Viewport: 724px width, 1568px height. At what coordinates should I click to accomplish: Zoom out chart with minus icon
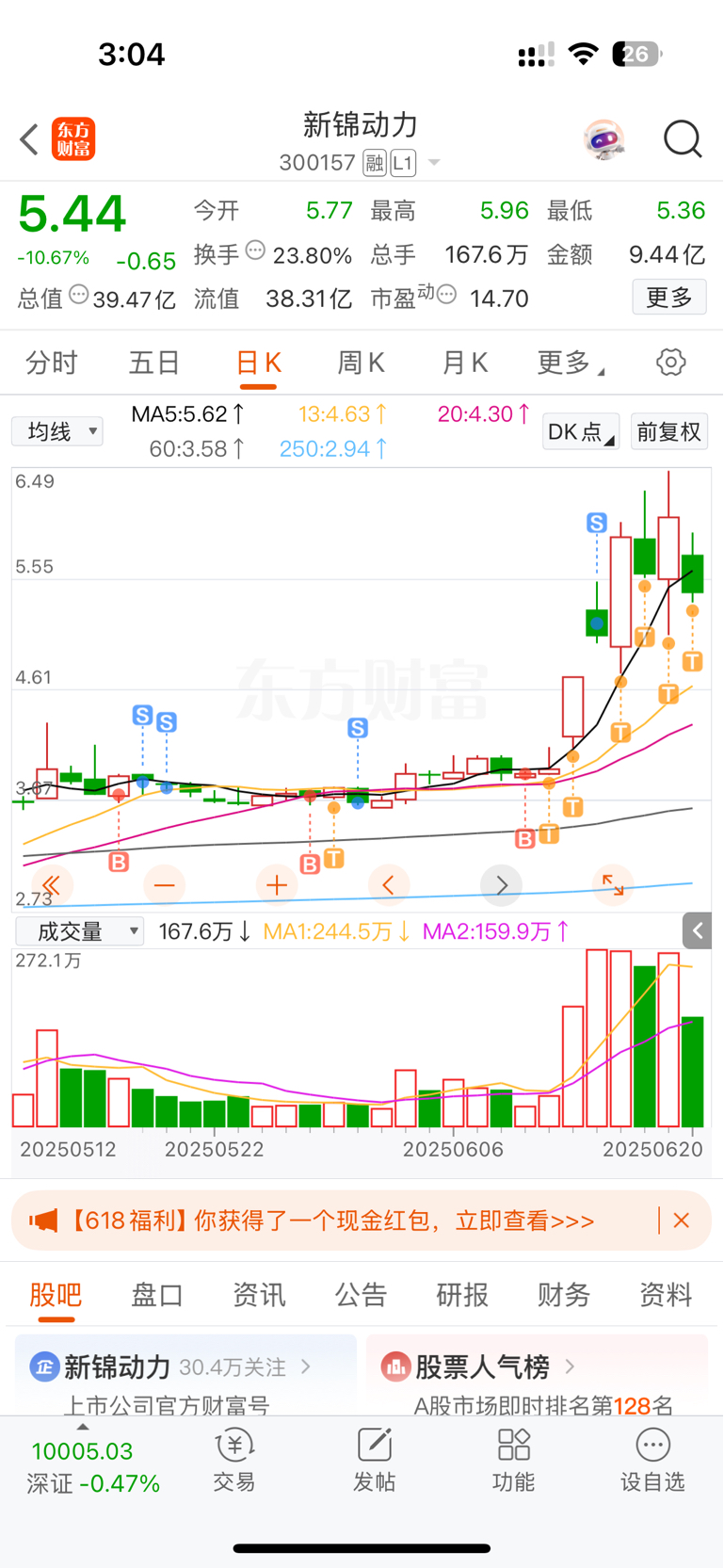[165, 884]
